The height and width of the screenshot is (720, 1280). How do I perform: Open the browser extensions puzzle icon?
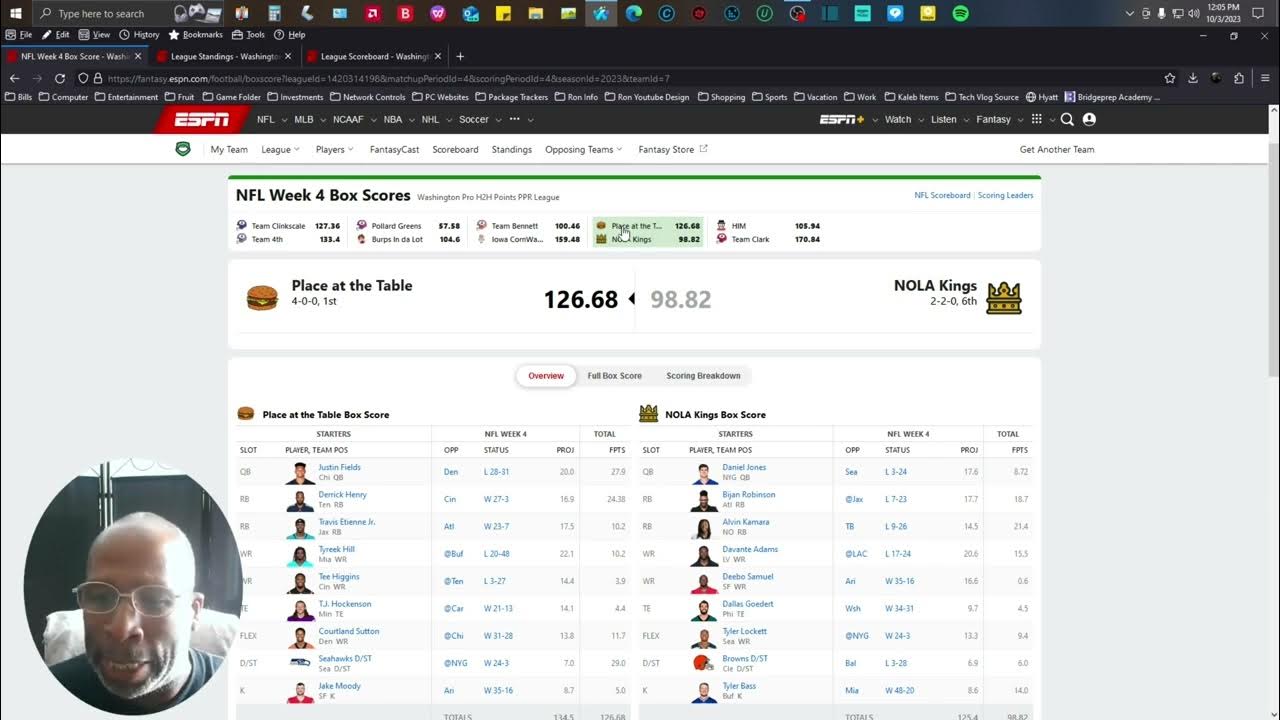click(x=1239, y=78)
